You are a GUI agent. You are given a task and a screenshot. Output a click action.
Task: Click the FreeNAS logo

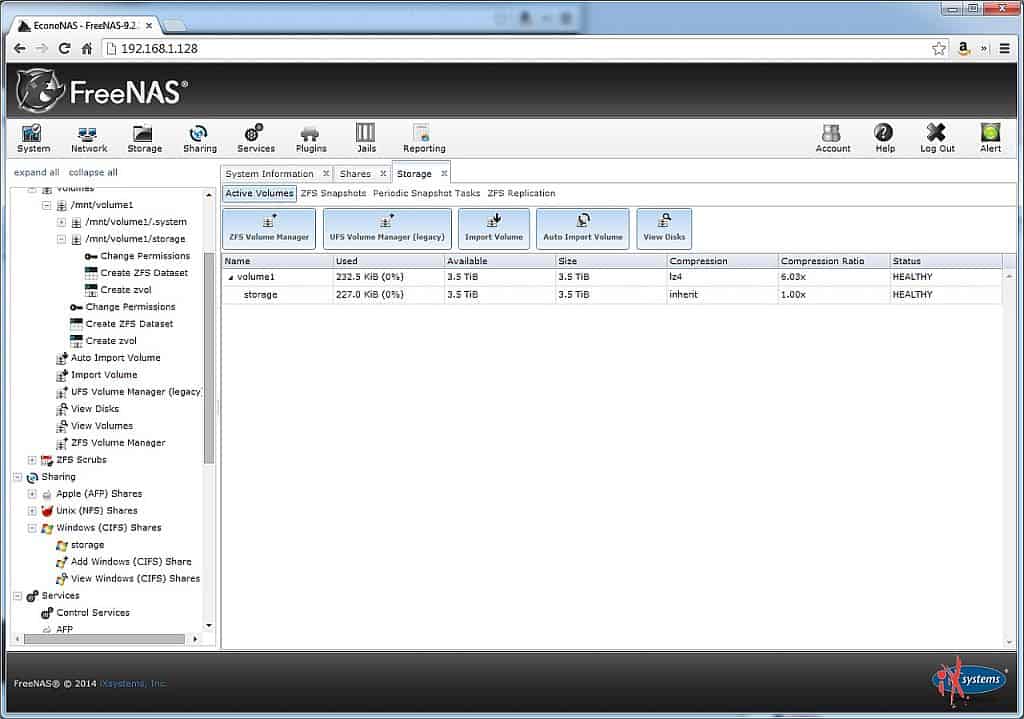[102, 91]
